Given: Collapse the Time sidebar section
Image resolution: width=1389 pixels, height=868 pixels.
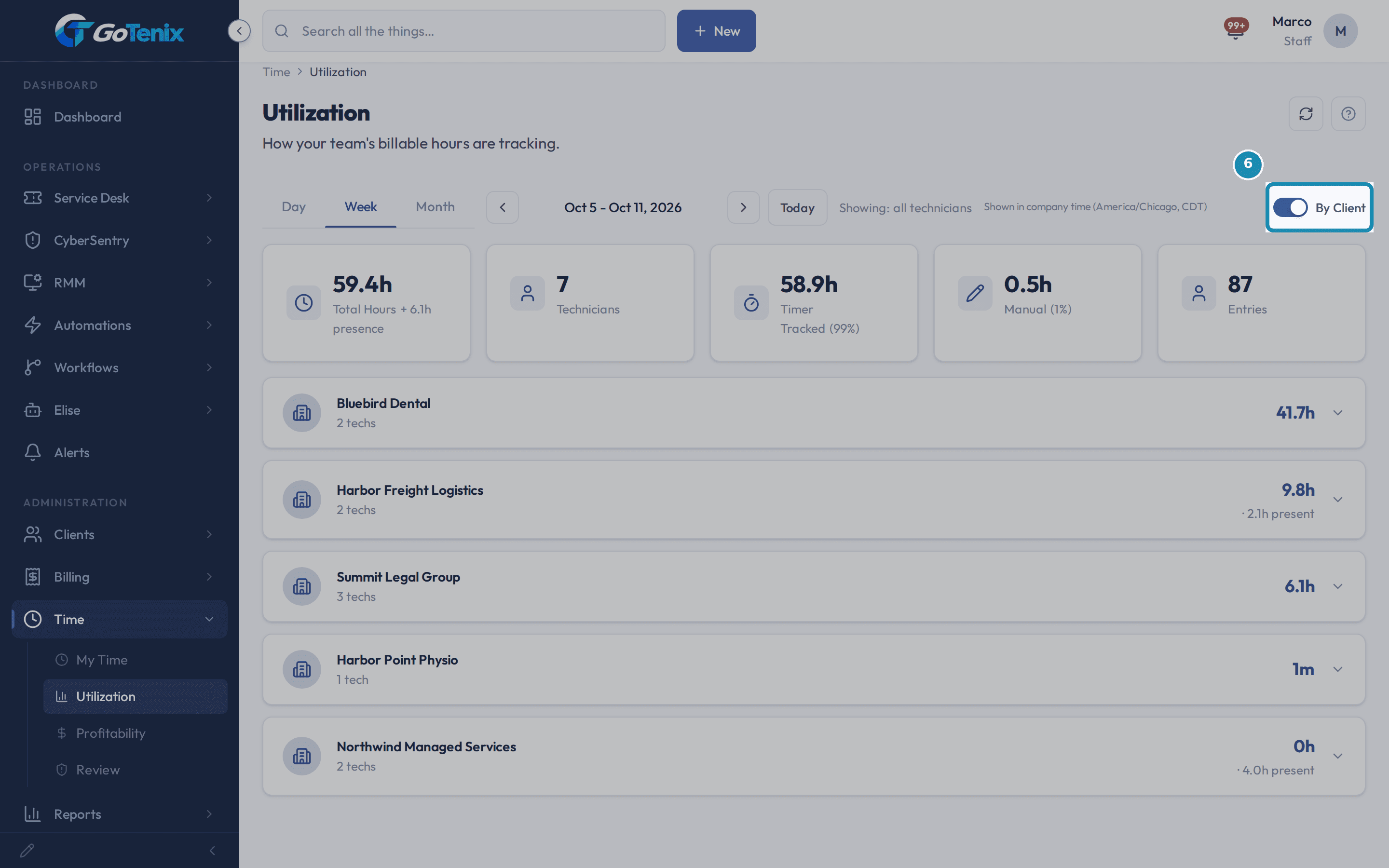Looking at the screenshot, I should [120, 619].
